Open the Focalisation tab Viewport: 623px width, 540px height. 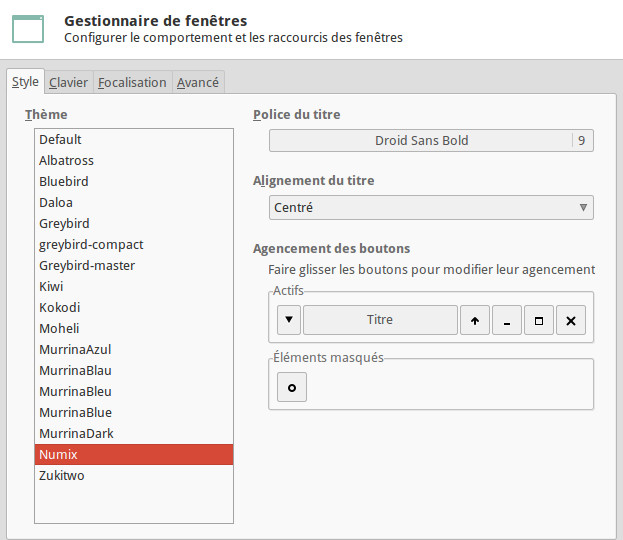132,82
